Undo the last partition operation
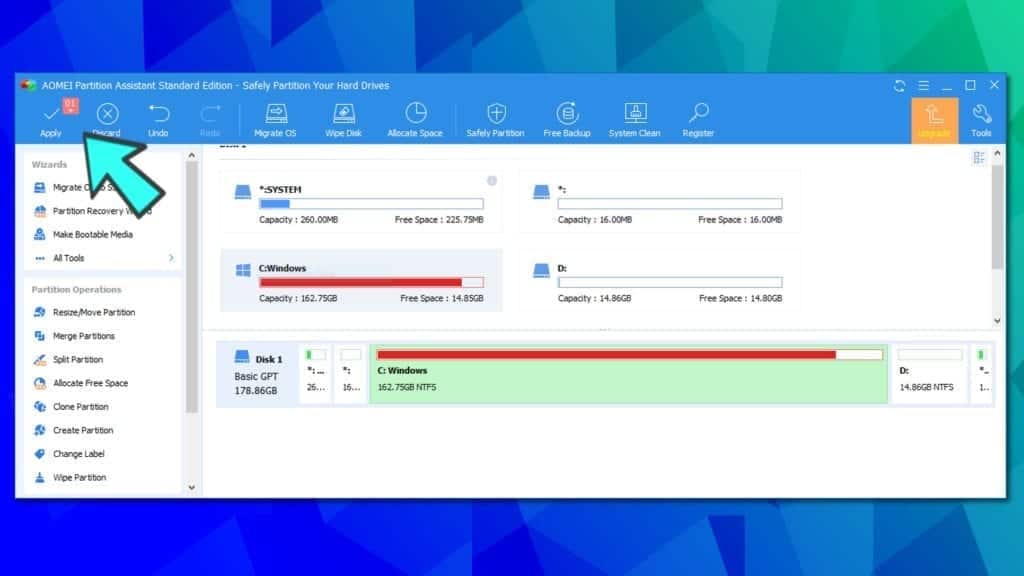This screenshot has width=1024, height=576. click(158, 120)
